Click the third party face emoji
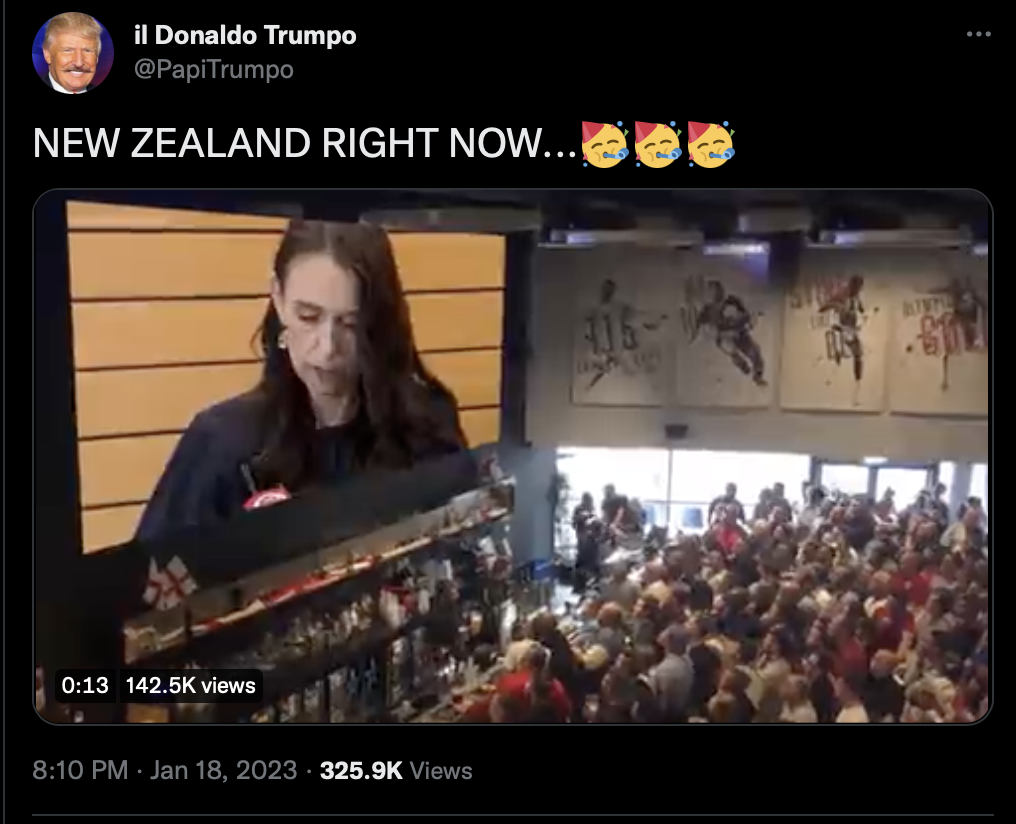This screenshot has width=1016, height=824. (x=711, y=144)
